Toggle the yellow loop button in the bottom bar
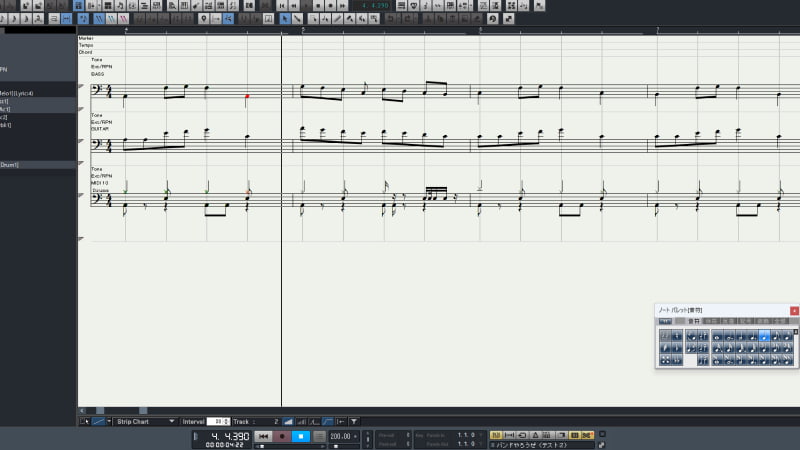Image resolution: width=800 pixels, height=450 pixels. (x=496, y=435)
